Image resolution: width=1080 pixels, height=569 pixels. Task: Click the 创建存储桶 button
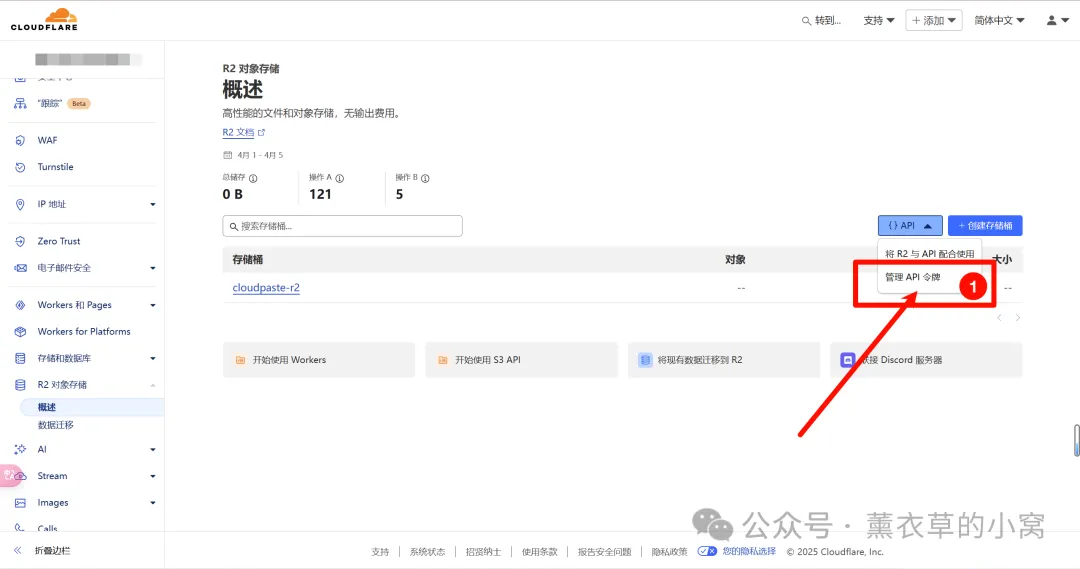pyautogui.click(x=985, y=225)
